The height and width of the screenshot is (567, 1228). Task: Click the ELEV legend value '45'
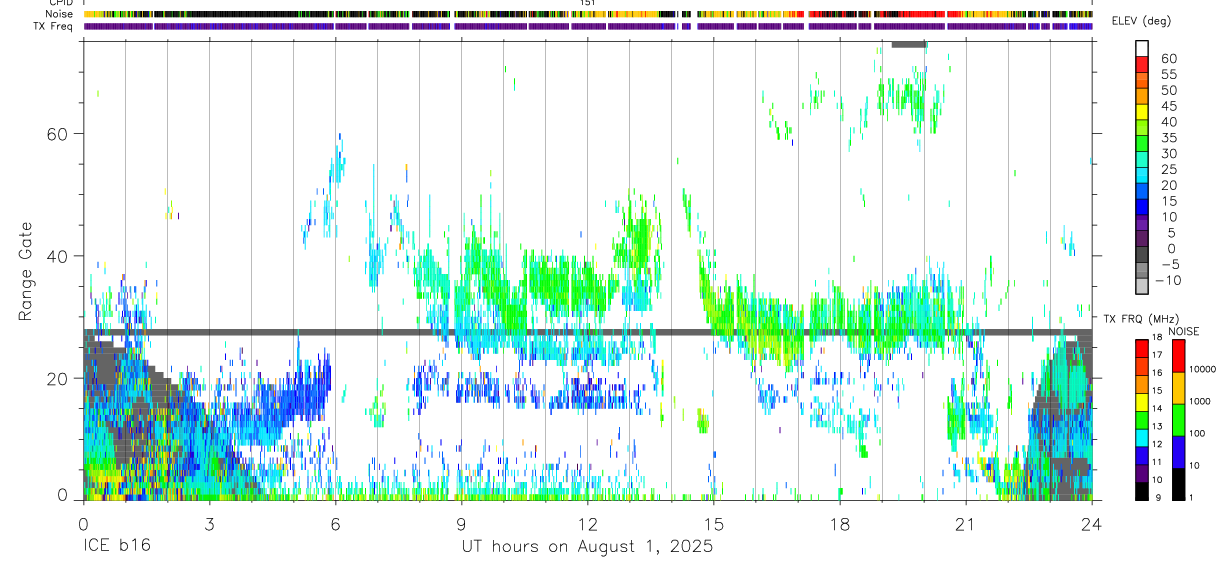pyautogui.click(x=1168, y=106)
